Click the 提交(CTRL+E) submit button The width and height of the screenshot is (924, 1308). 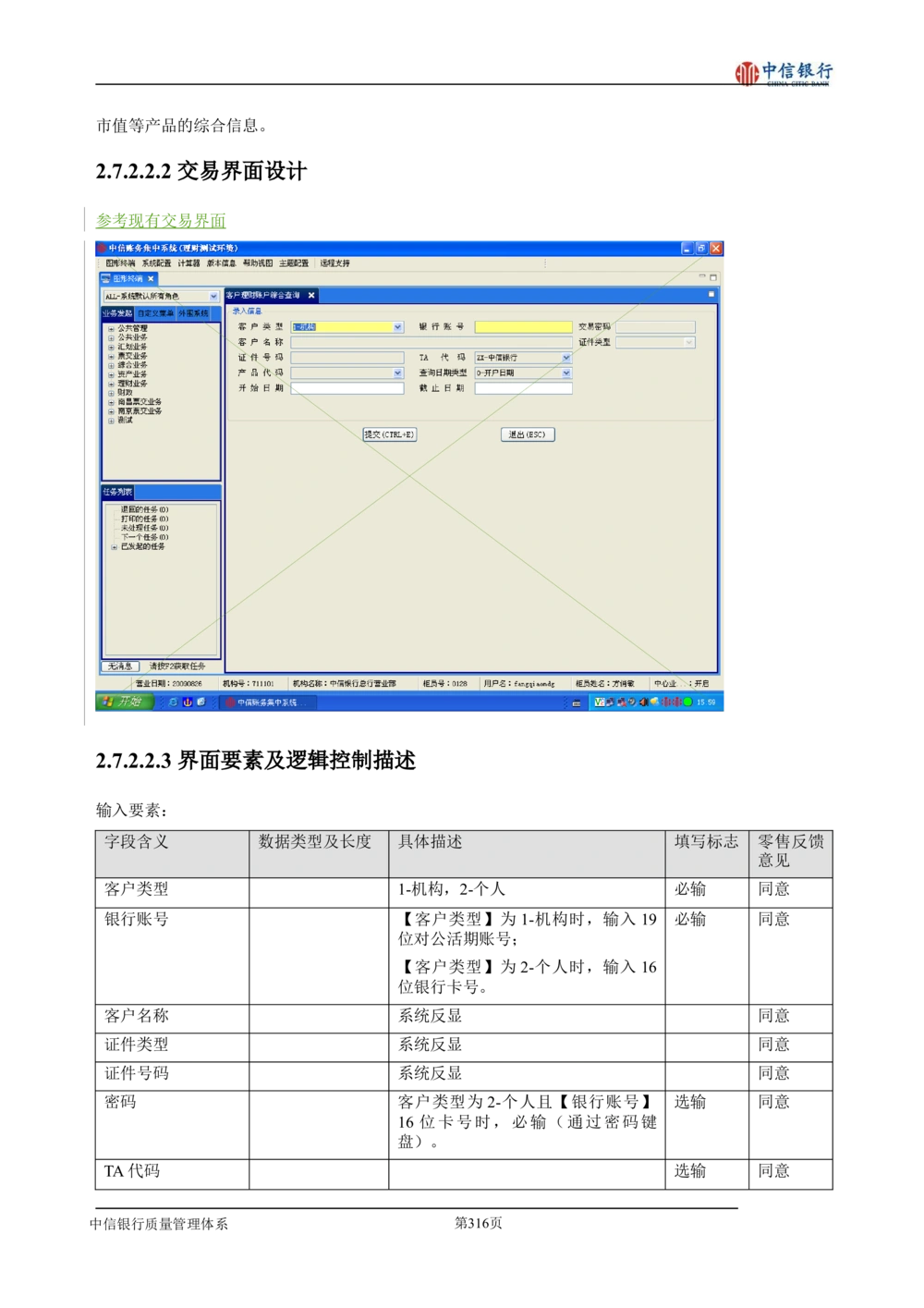pyautogui.click(x=389, y=434)
